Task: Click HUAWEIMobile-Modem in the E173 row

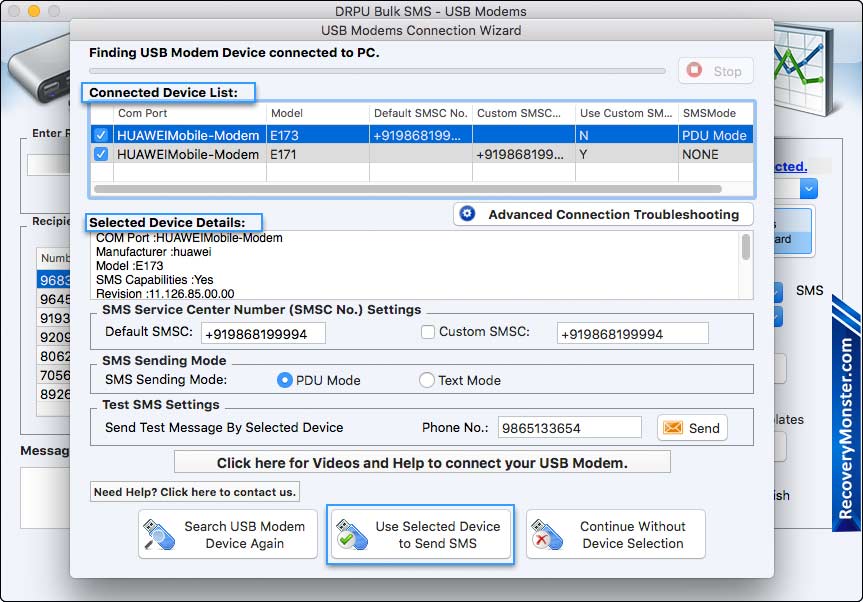Action: point(188,135)
